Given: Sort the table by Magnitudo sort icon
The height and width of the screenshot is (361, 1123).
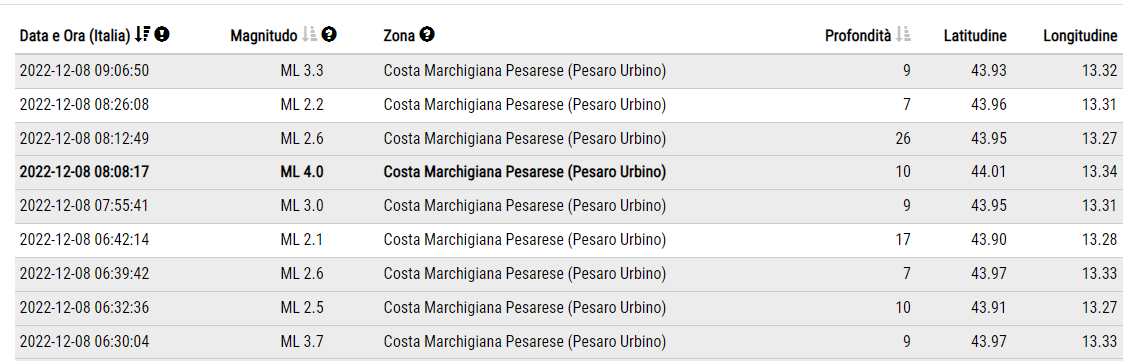Looking at the screenshot, I should (309, 34).
